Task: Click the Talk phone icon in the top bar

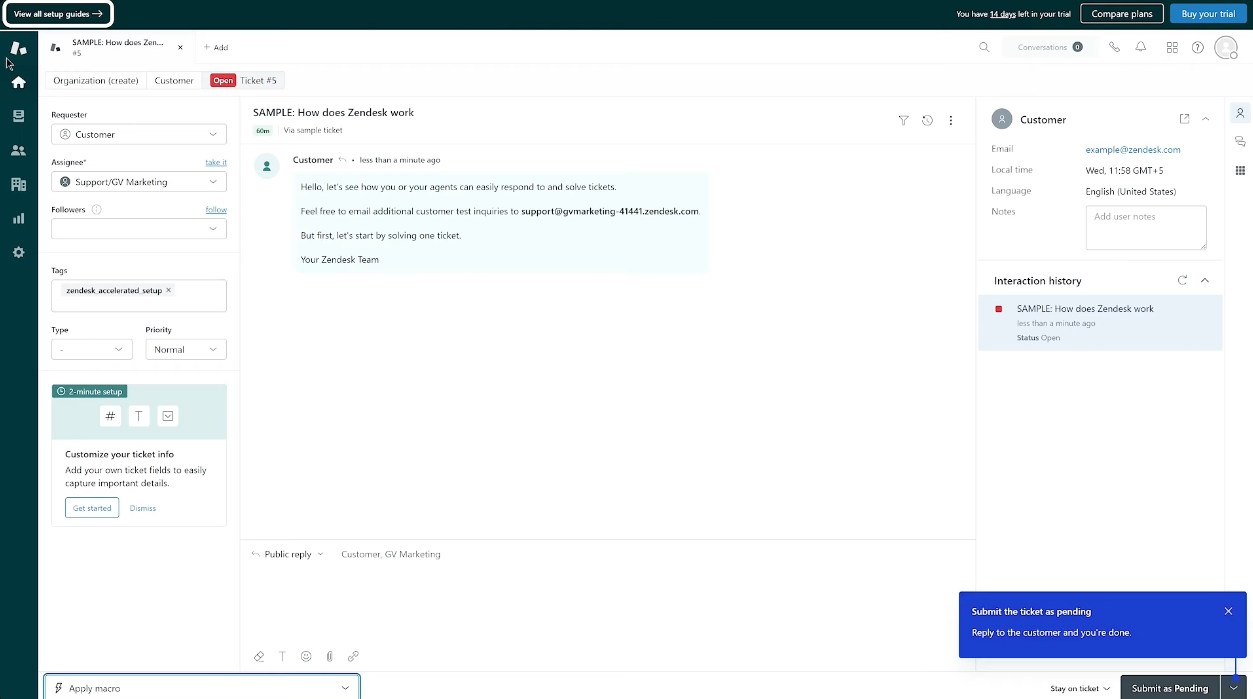Action: pyautogui.click(x=1114, y=47)
